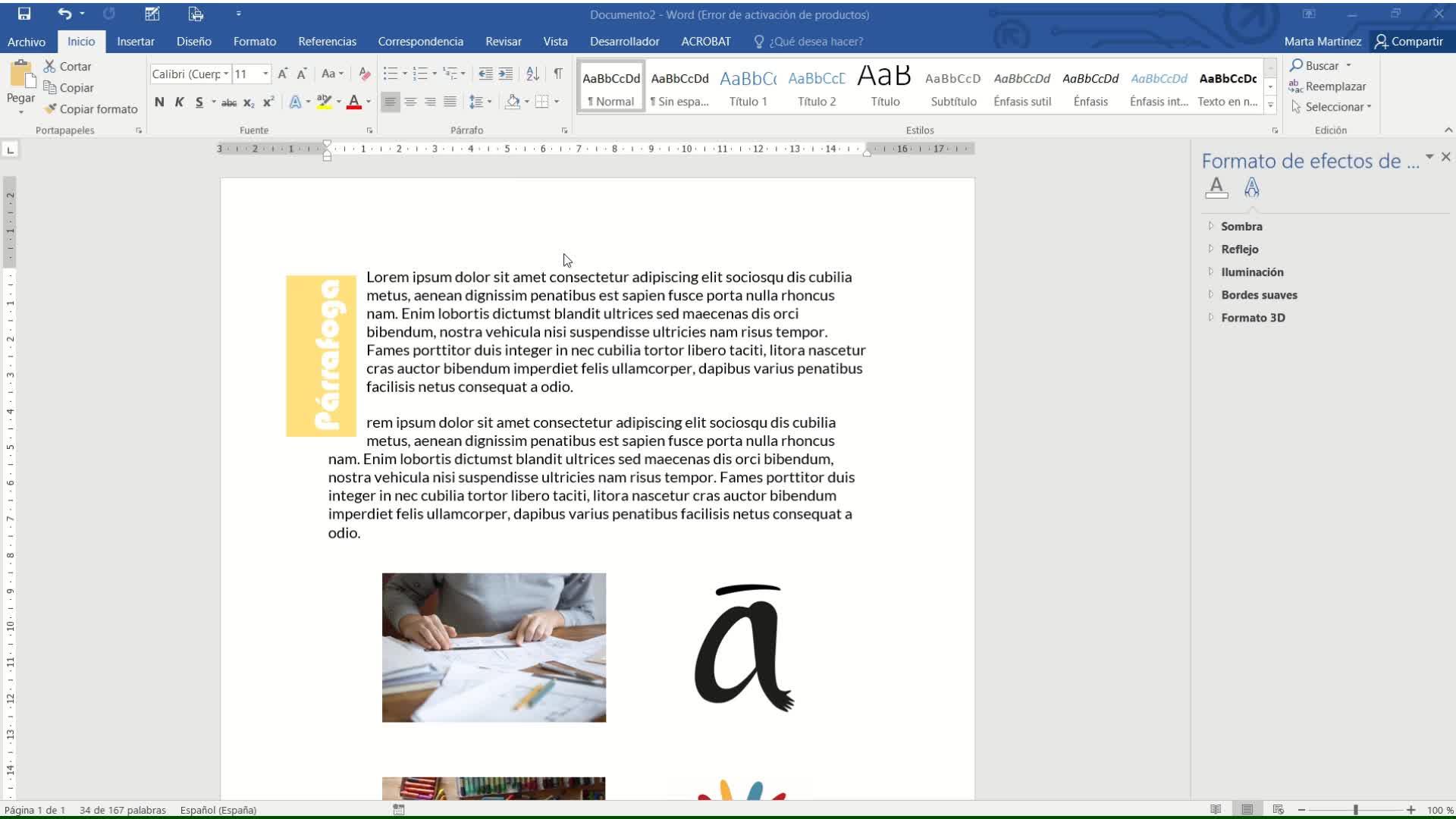Switch to the Referencias tab
The height and width of the screenshot is (819, 1456).
click(x=327, y=42)
